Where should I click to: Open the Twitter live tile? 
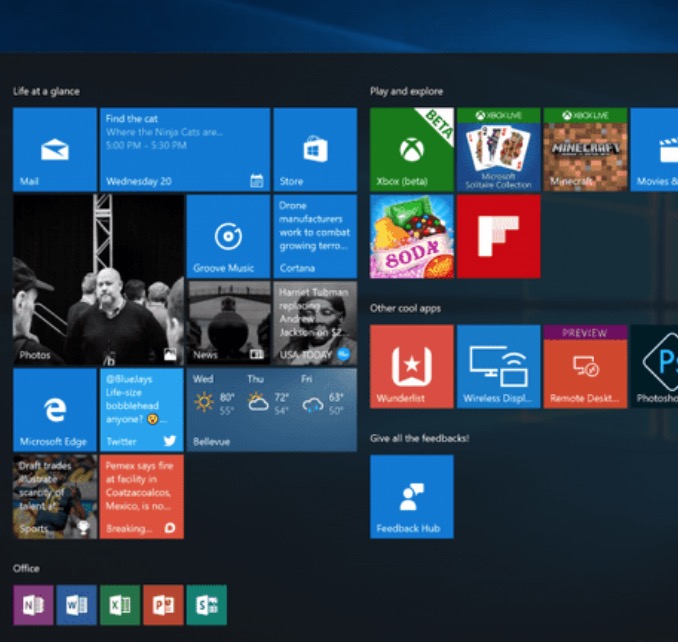click(x=141, y=409)
